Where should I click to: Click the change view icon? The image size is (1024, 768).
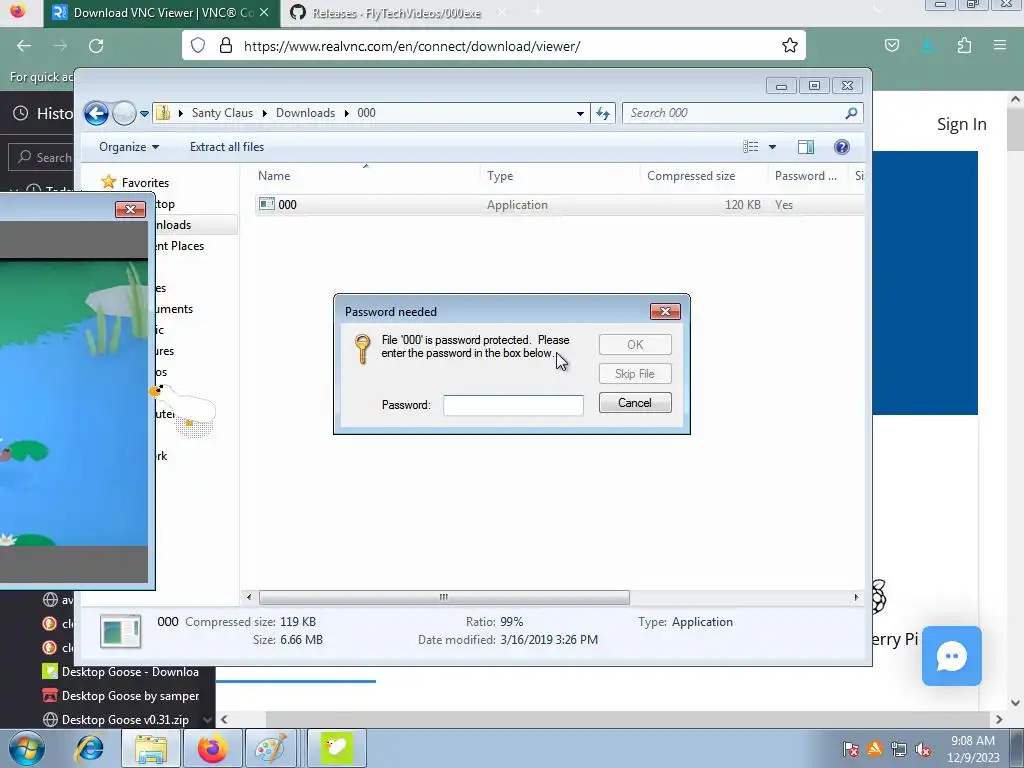point(750,147)
